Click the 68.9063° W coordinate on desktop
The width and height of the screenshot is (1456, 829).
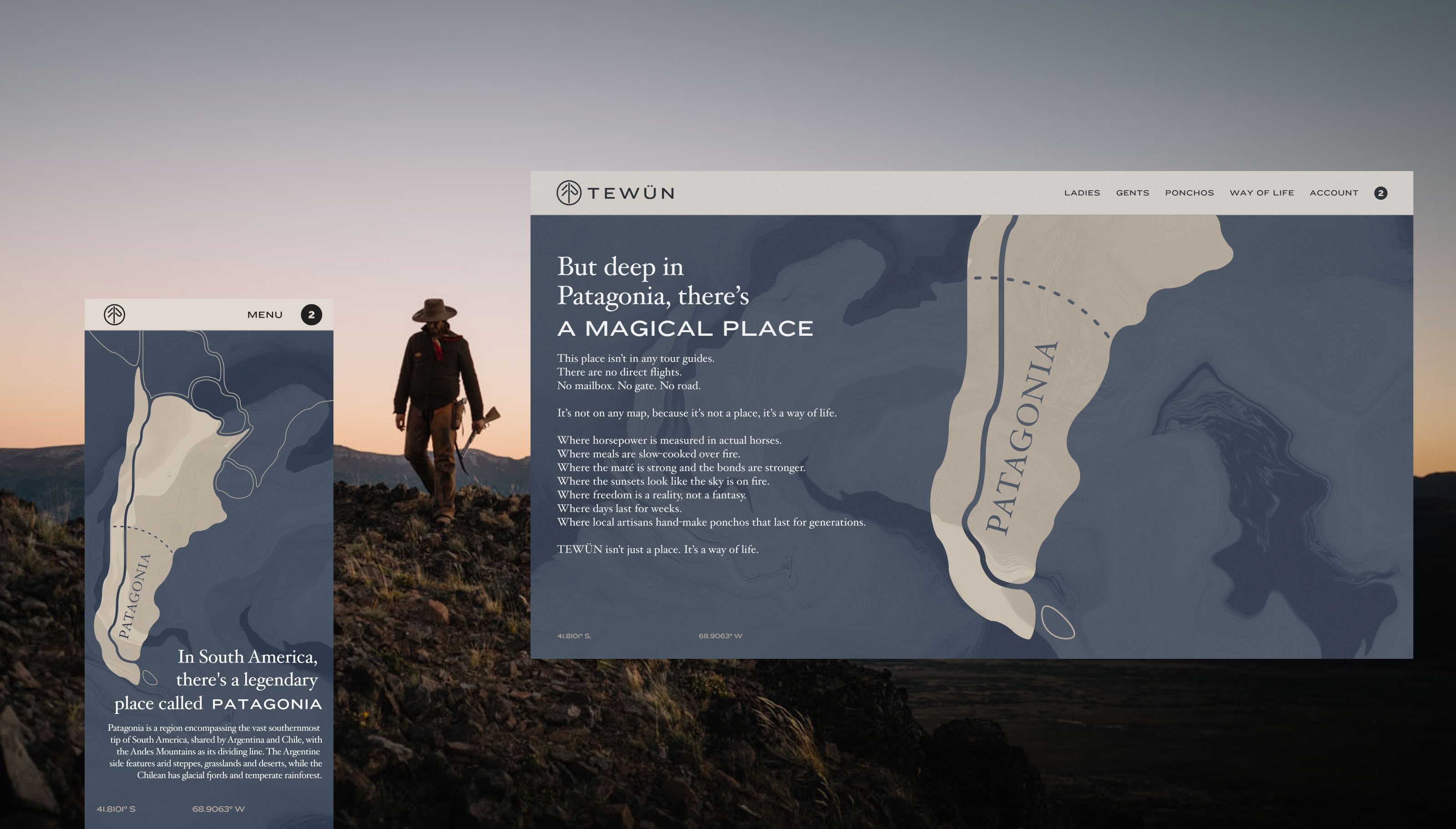point(720,636)
